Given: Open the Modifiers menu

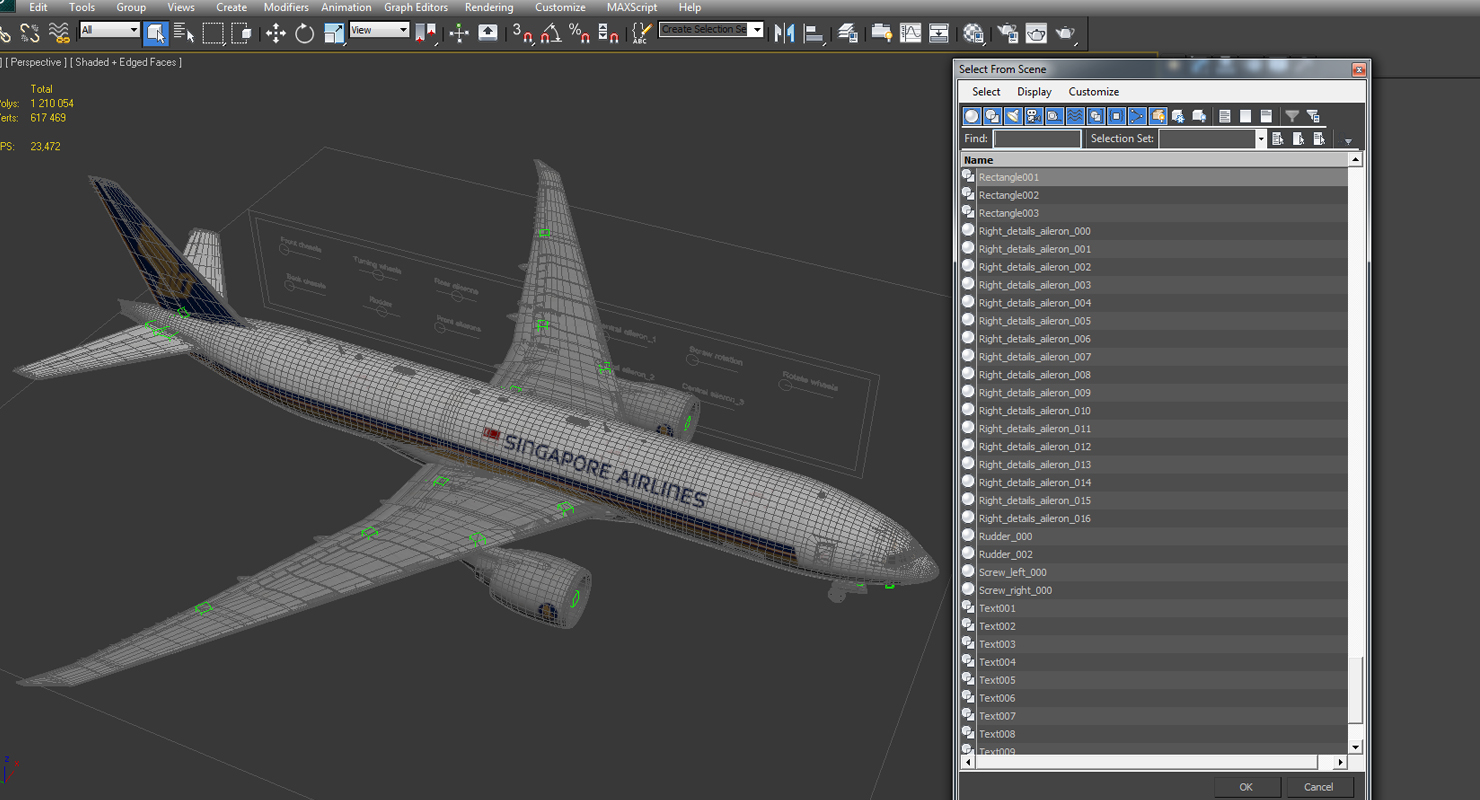Looking at the screenshot, I should (x=286, y=7).
